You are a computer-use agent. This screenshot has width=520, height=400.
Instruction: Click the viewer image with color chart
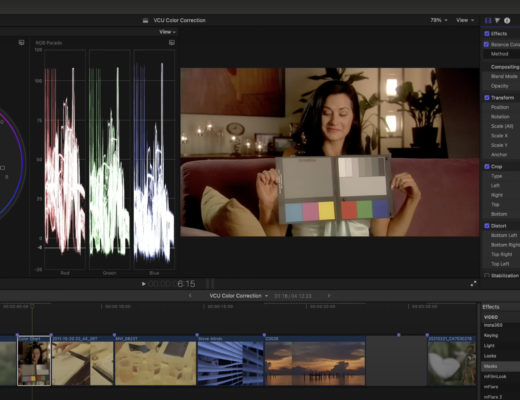330,152
